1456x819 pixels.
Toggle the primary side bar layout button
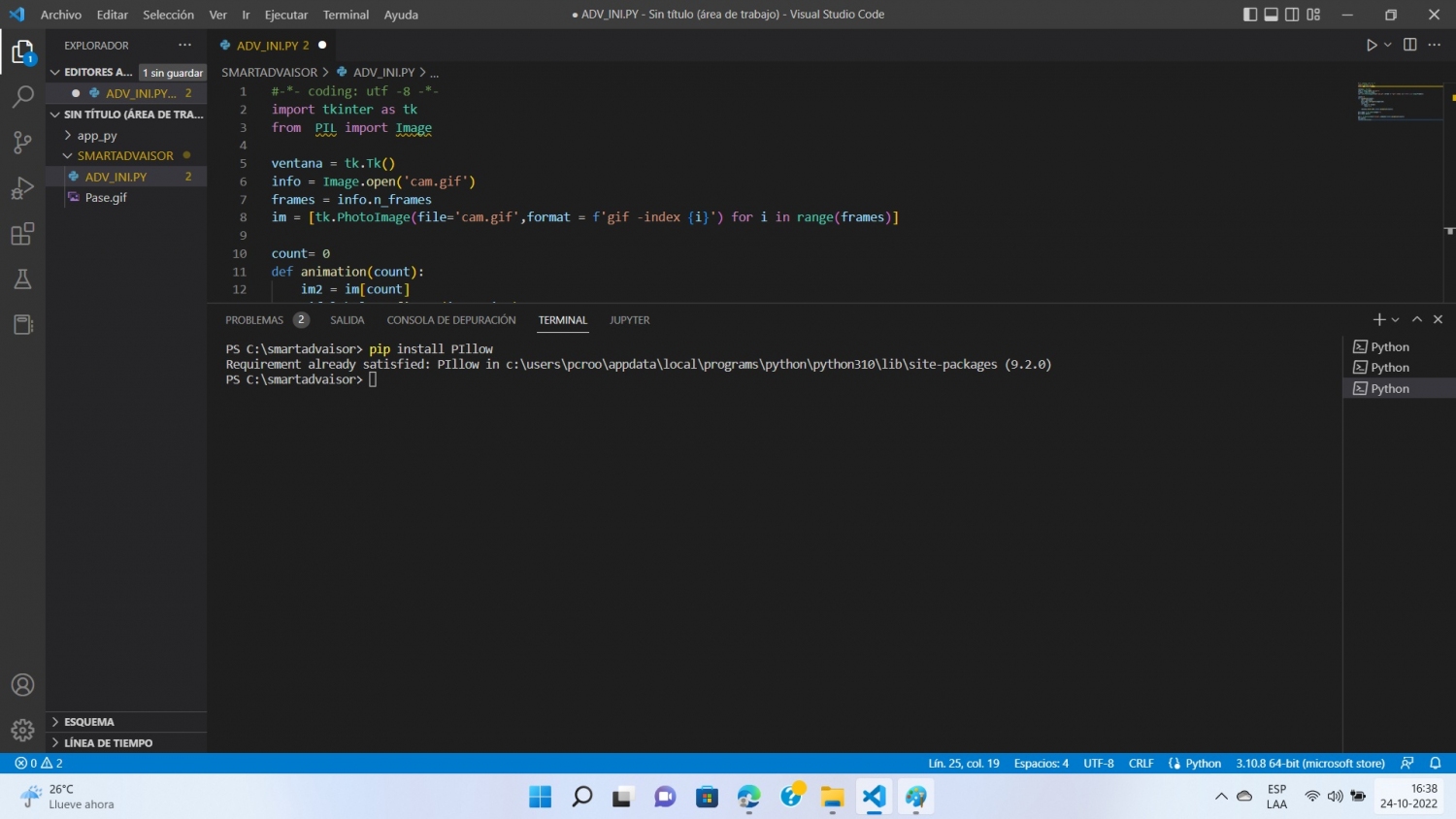(1250, 15)
